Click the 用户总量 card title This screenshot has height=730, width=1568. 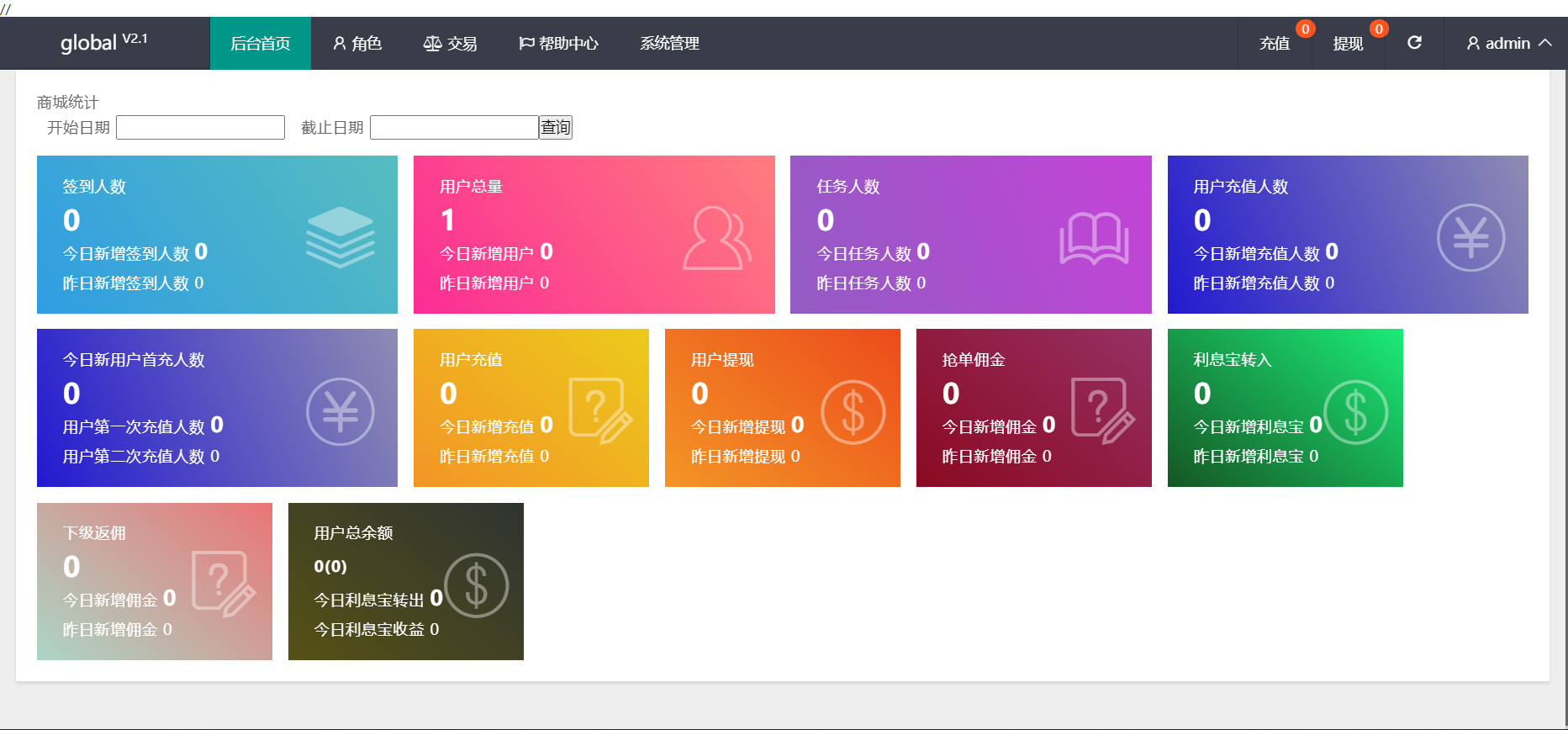tap(471, 187)
